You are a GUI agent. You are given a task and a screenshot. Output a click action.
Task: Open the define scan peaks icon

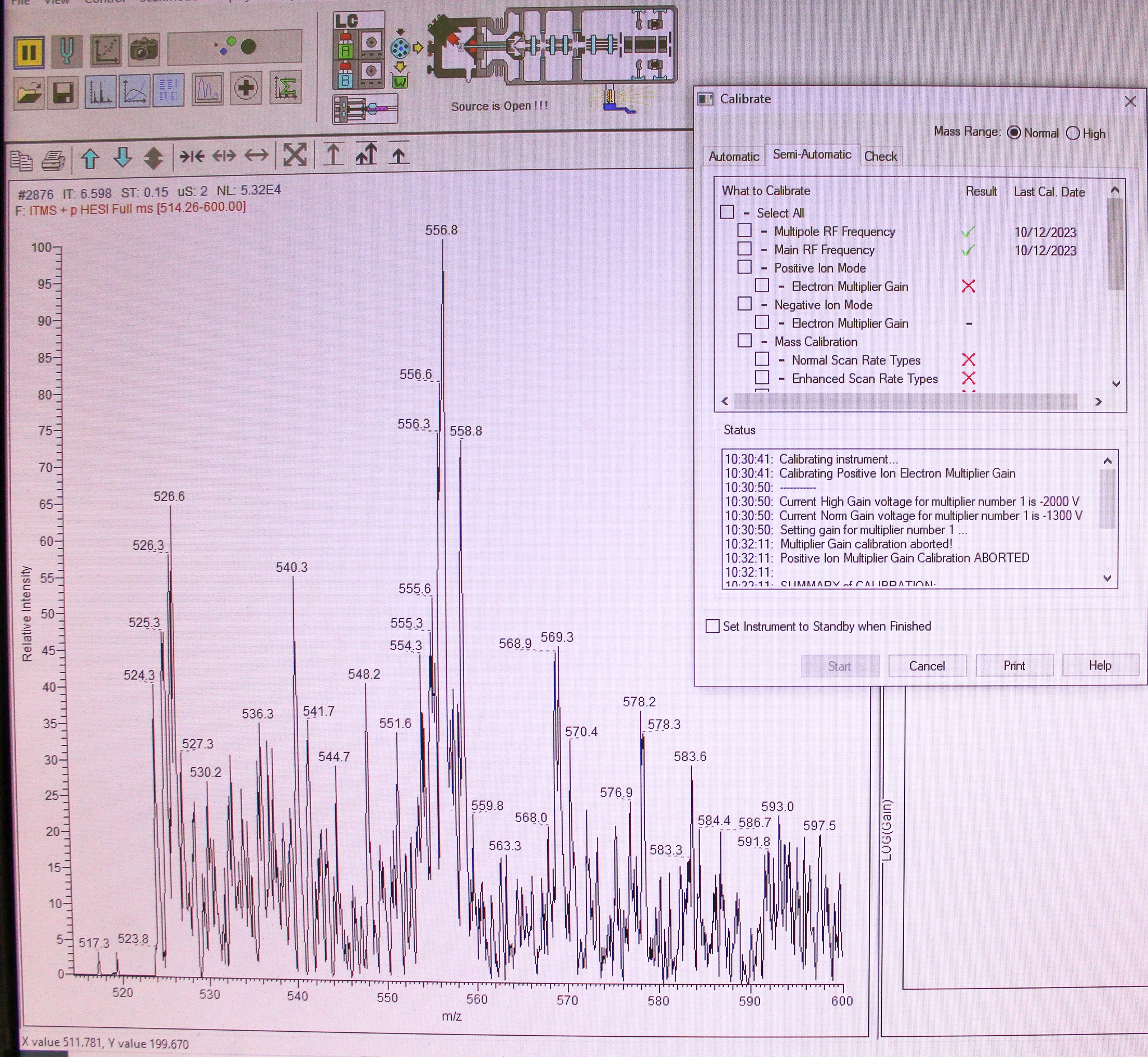(x=207, y=89)
